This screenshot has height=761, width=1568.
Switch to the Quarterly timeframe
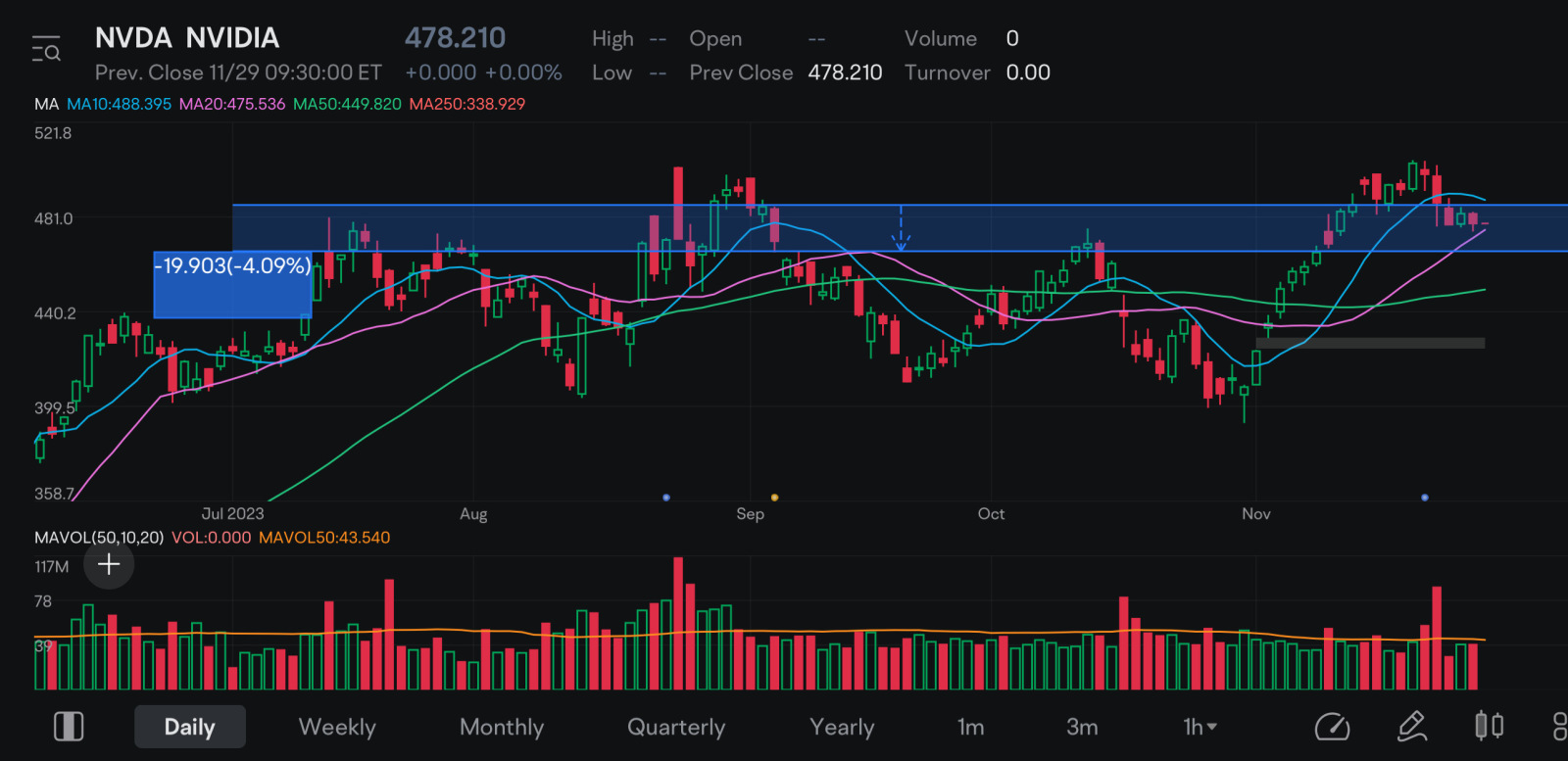pos(676,727)
